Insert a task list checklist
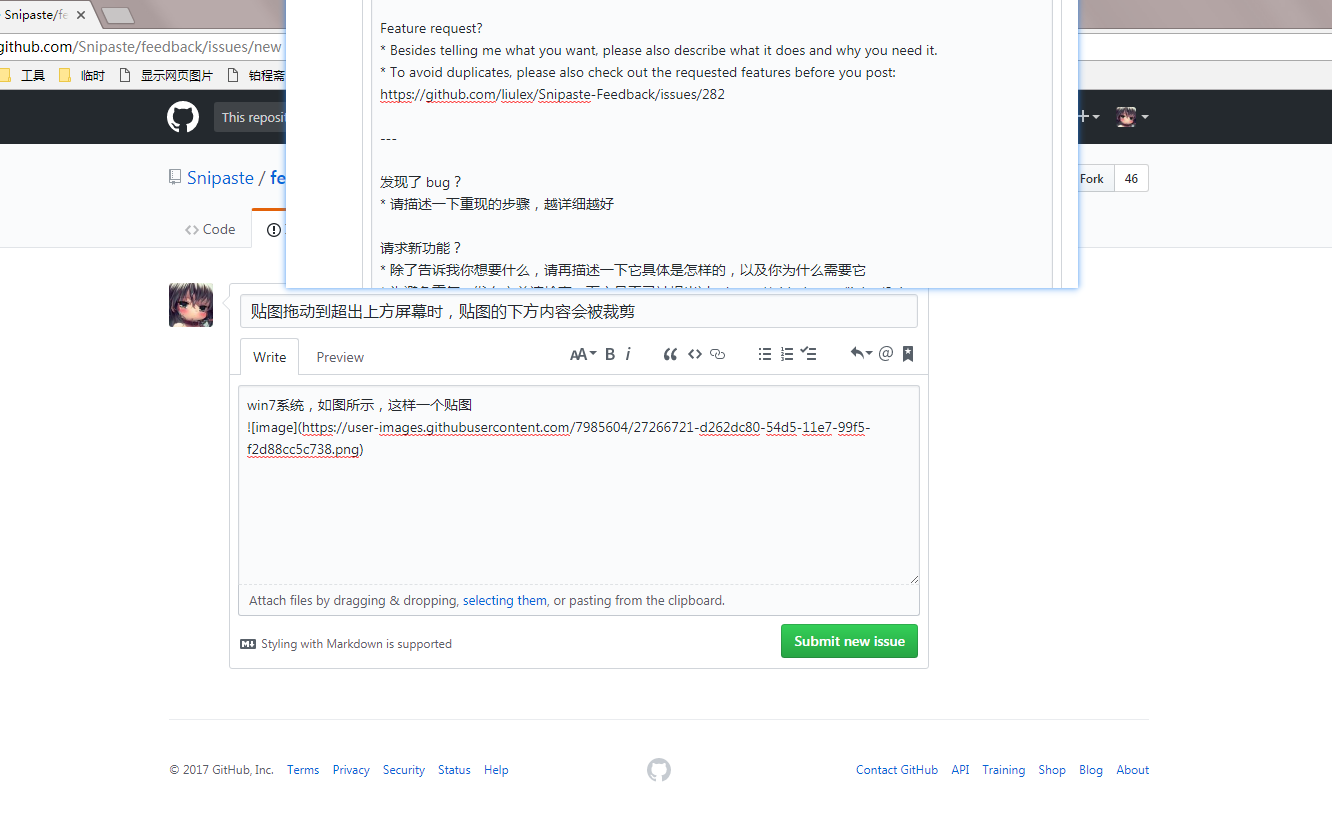Viewport: 1332px width, 835px height. [x=808, y=353]
